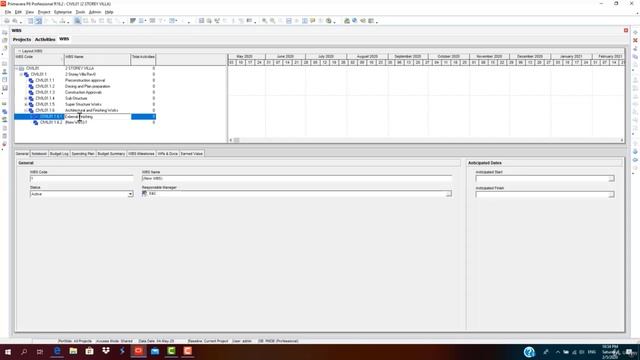Open the WBS Milestones tab
Image resolution: width=640 pixels, height=360 pixels.
click(x=141, y=154)
